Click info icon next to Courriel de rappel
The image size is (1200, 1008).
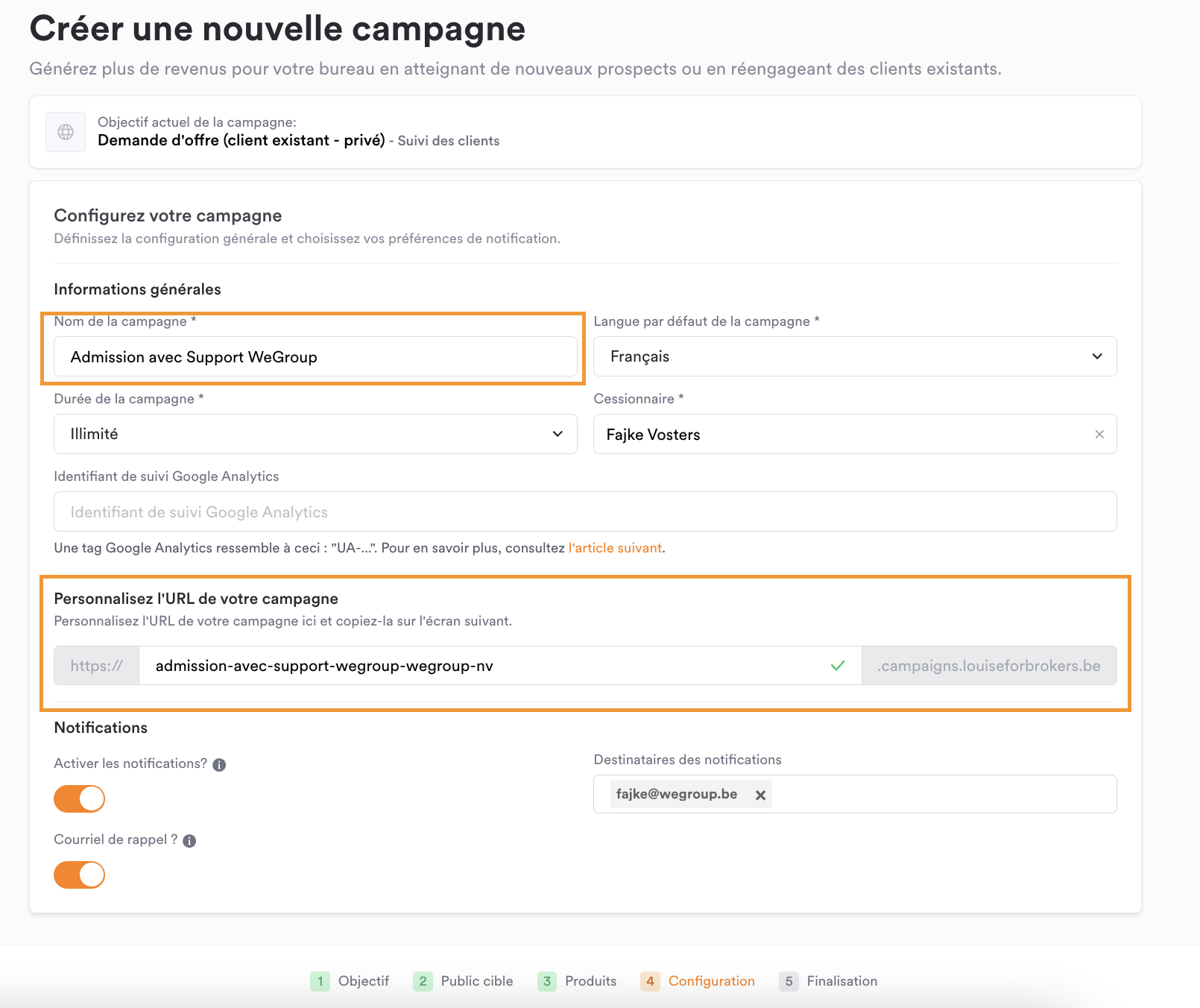coord(189,840)
